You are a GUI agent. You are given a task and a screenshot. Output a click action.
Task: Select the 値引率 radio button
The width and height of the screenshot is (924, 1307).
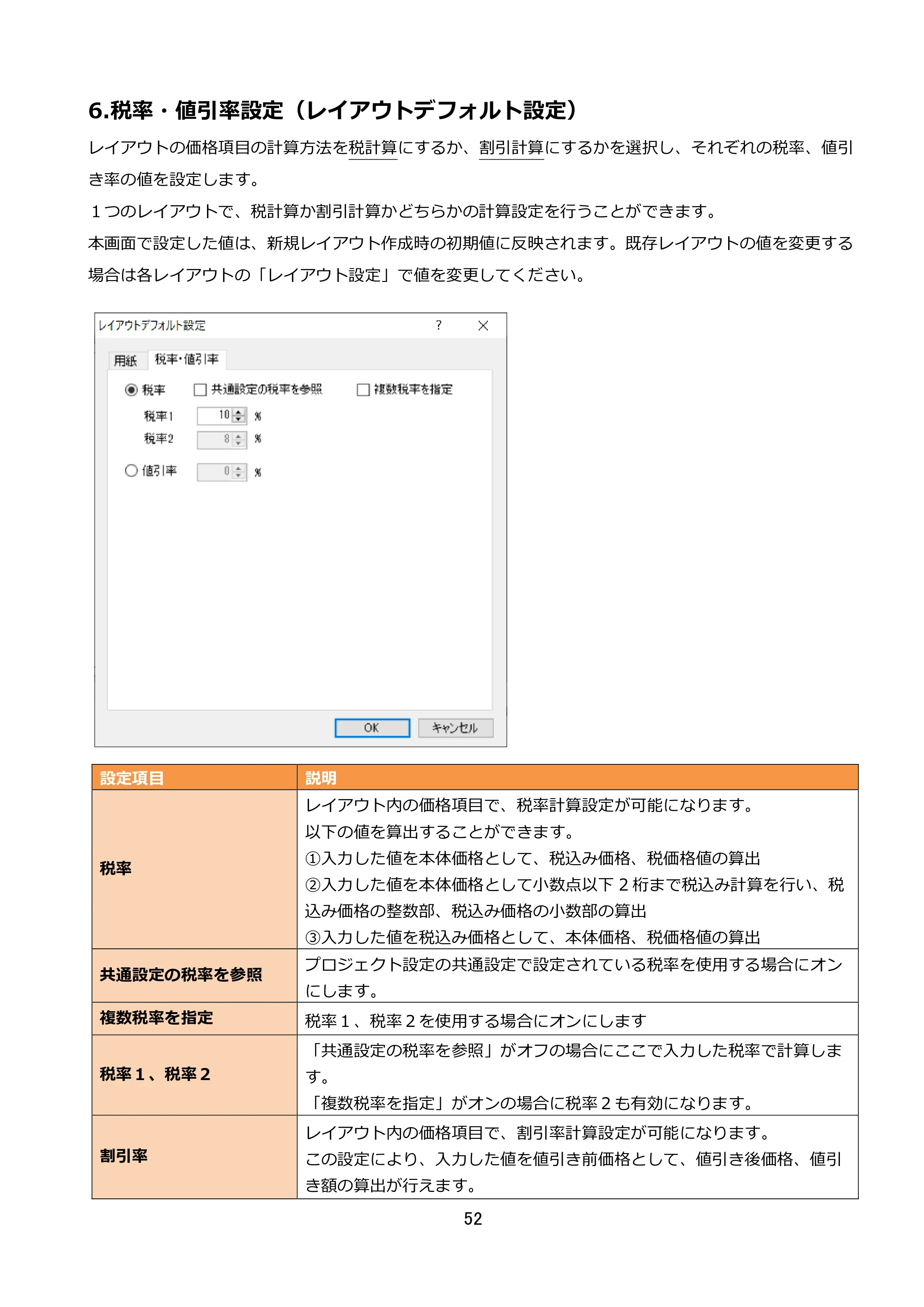pos(131,471)
